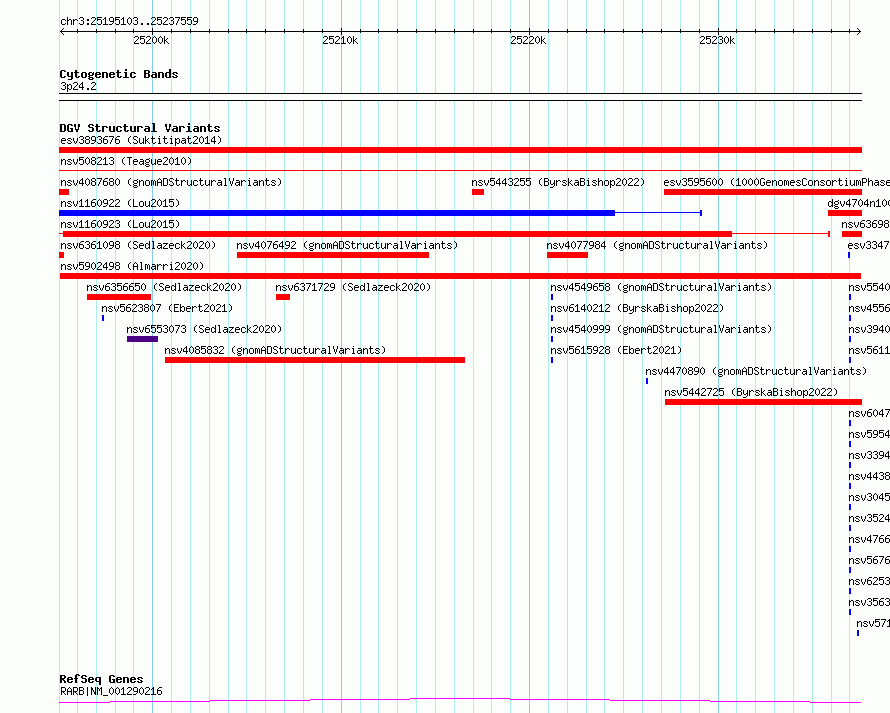
Task: Click the 25230k ruler tick label
Action: 717,40
